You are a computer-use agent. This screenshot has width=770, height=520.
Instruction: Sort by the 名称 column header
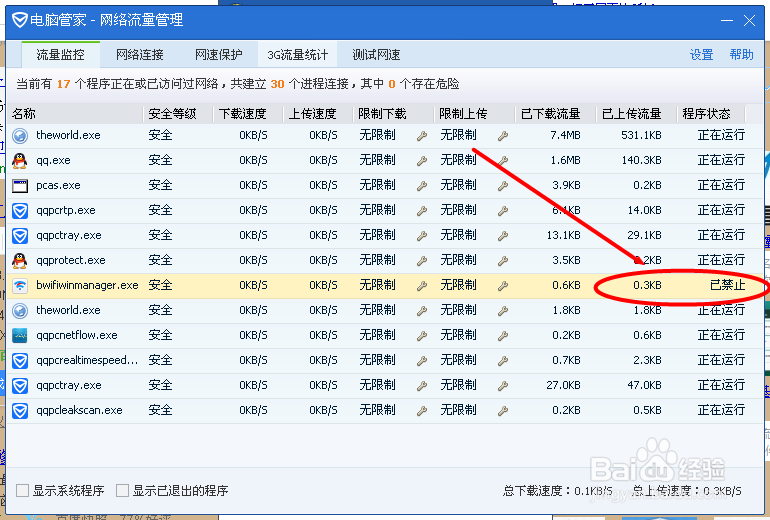76,114
